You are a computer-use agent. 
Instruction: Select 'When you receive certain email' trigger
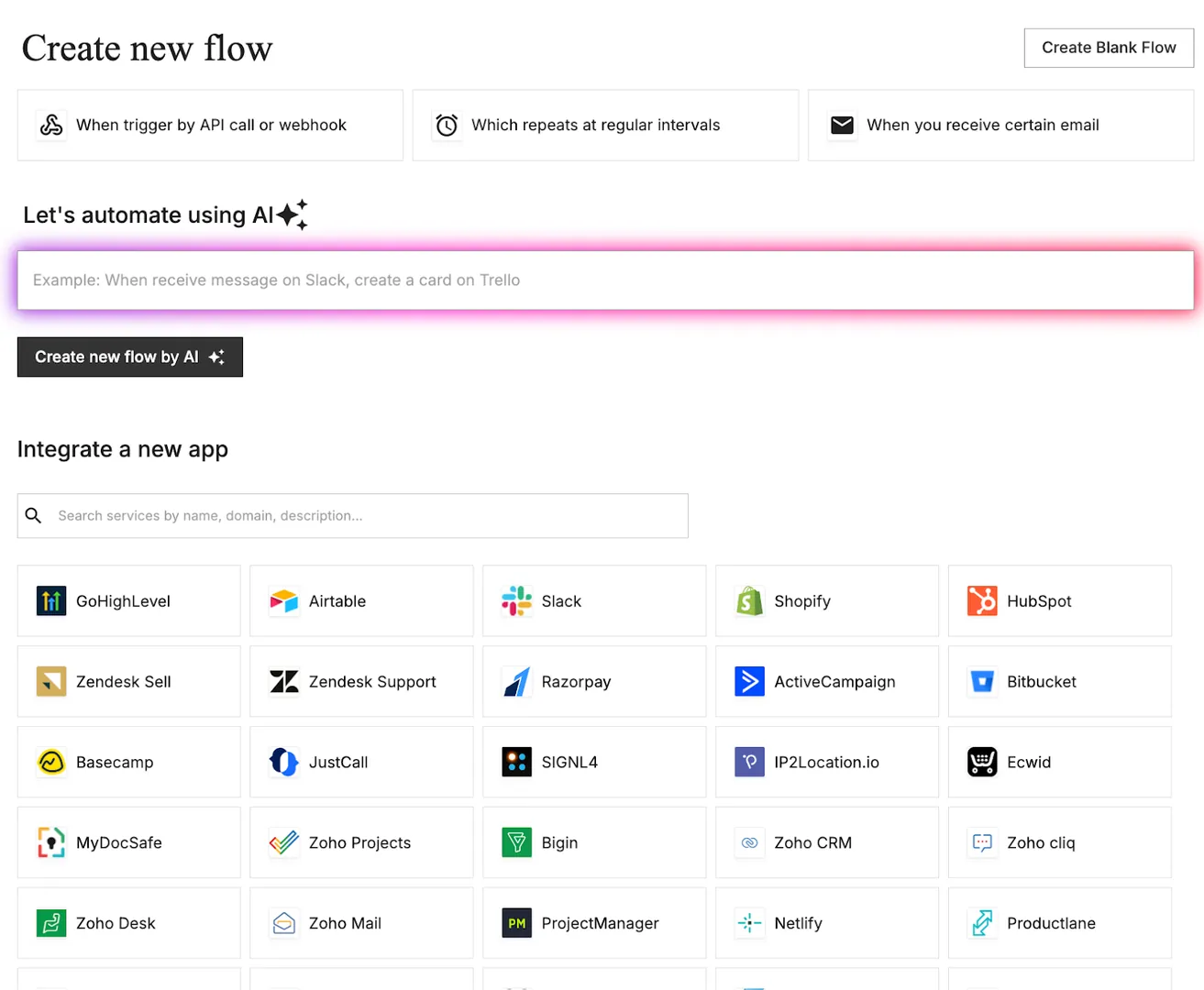[x=1000, y=126]
